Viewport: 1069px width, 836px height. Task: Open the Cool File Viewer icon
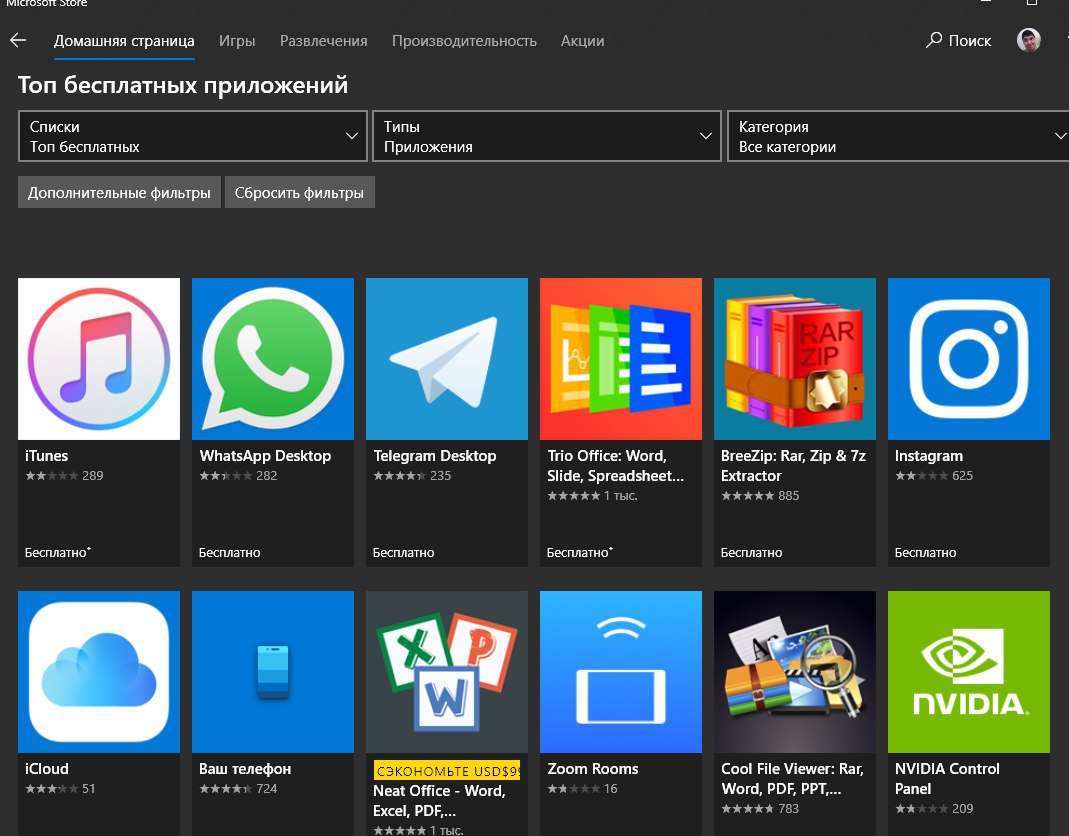[x=794, y=672]
